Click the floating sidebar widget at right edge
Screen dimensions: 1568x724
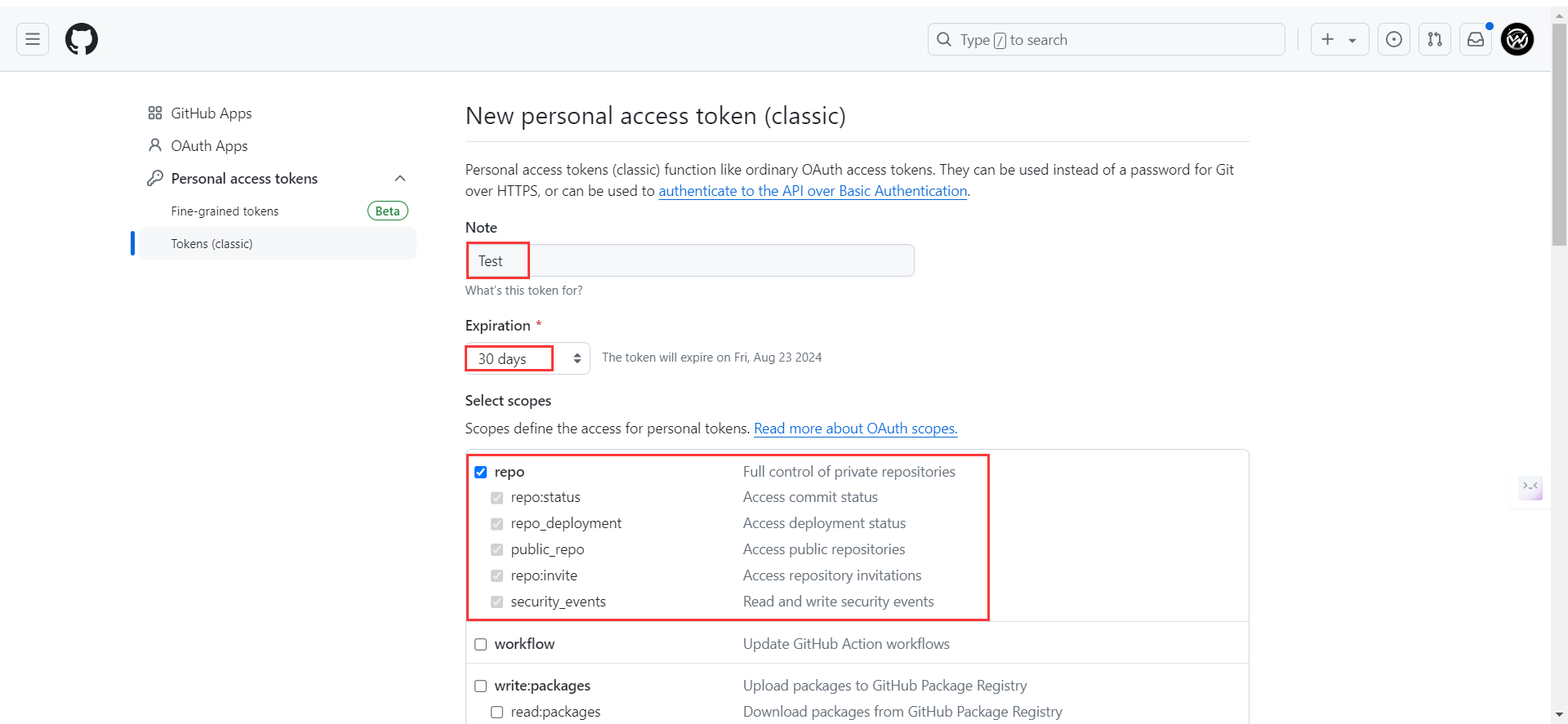1530,488
